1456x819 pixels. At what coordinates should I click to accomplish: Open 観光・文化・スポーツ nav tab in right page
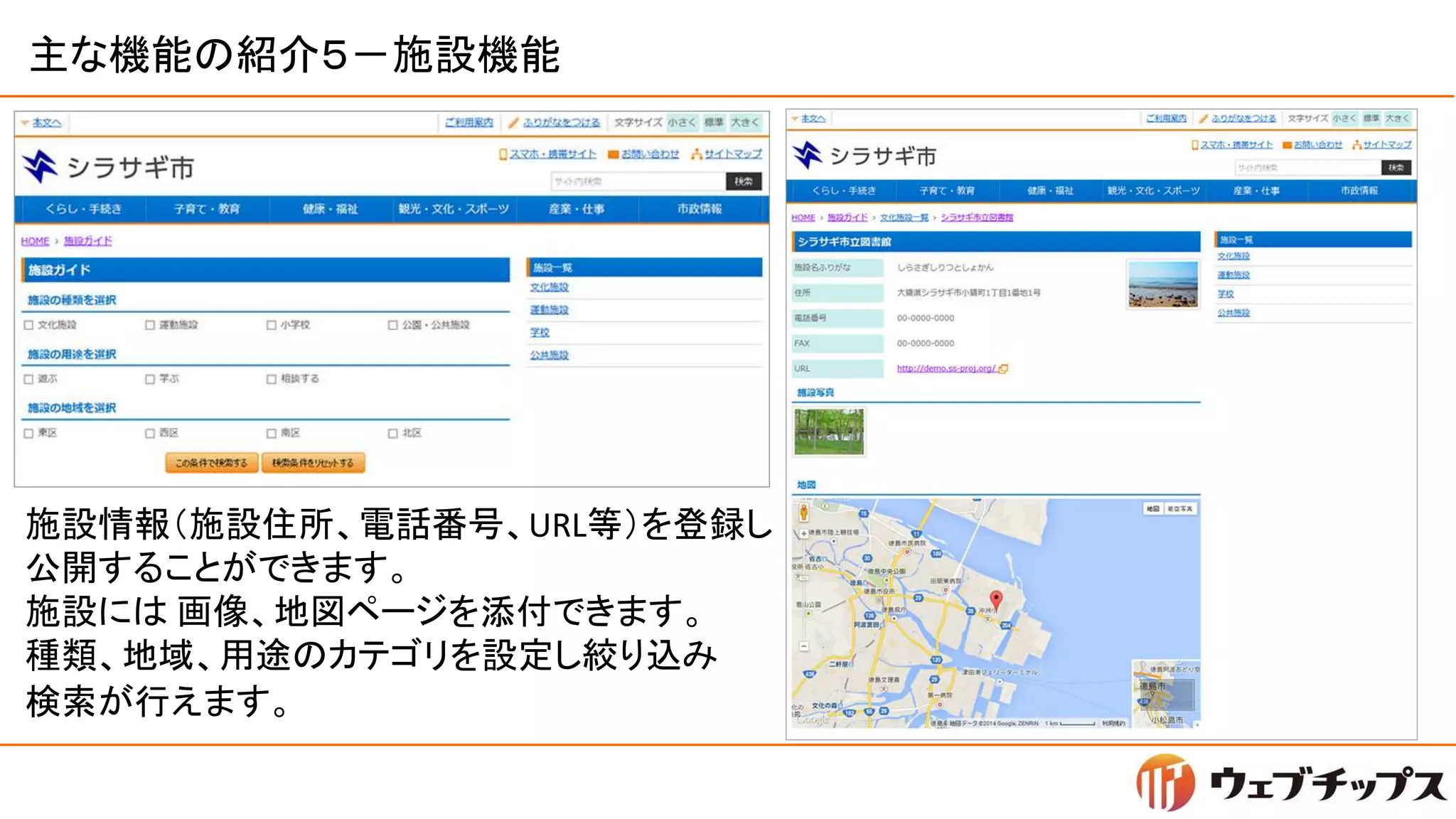point(1153,191)
